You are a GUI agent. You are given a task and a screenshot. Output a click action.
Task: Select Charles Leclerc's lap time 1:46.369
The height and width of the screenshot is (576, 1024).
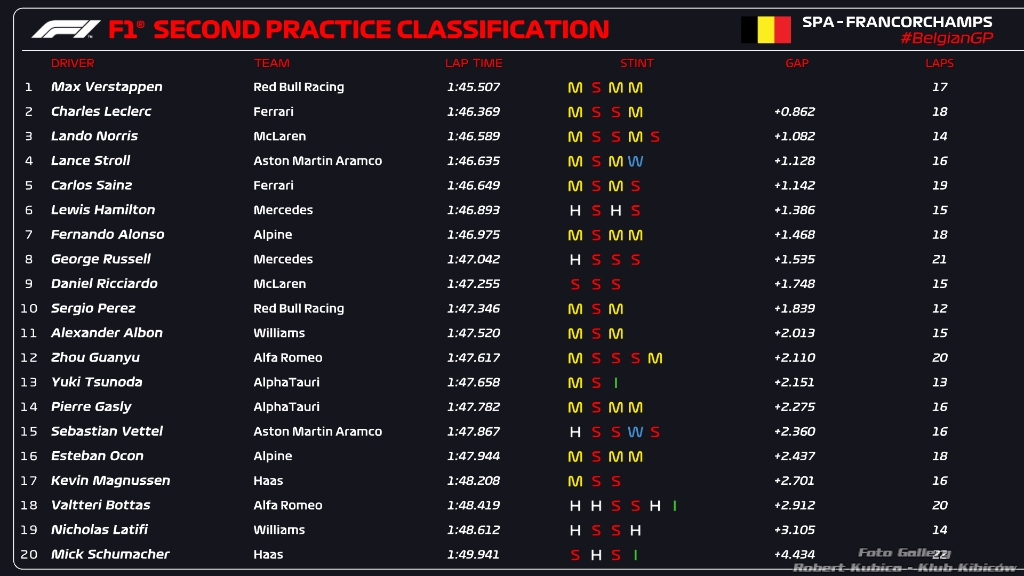click(x=474, y=112)
